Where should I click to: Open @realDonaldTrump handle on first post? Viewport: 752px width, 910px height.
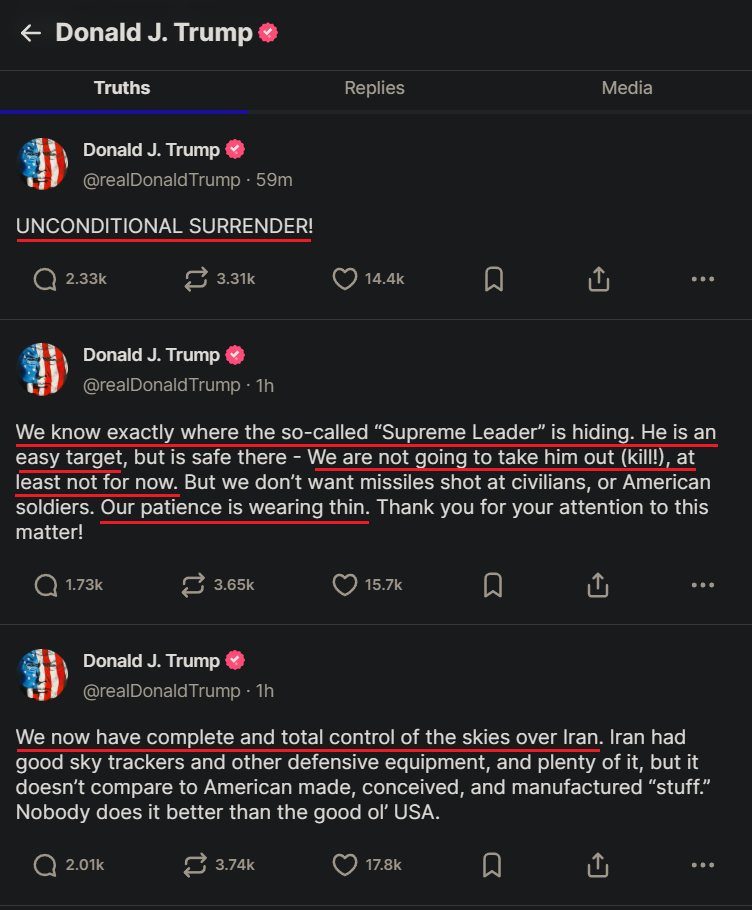(161, 180)
